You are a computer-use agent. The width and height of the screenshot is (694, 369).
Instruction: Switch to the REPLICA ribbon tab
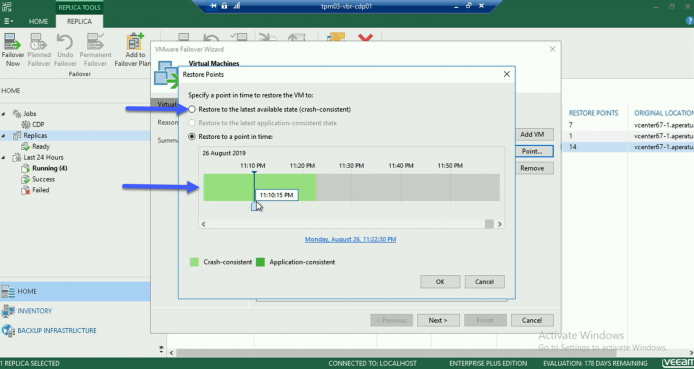[x=79, y=21]
